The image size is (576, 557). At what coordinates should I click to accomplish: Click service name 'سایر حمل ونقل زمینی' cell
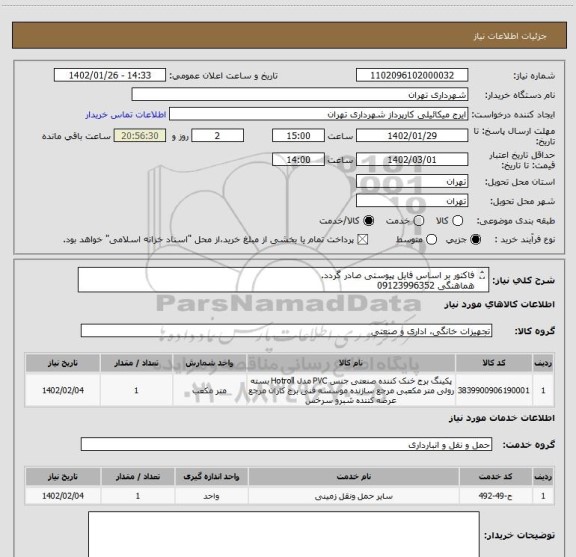tap(354, 496)
